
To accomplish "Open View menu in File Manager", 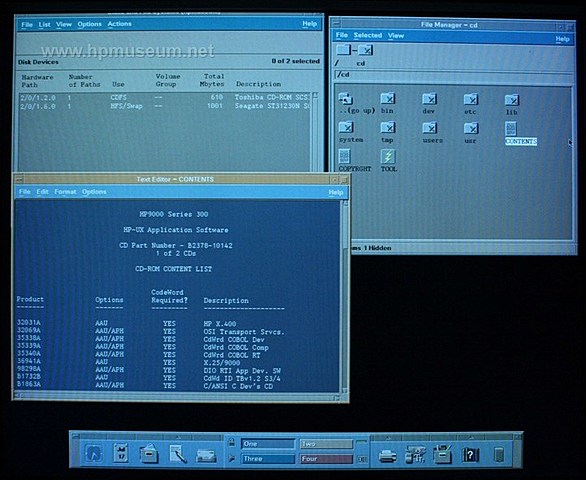I will pyautogui.click(x=396, y=36).
